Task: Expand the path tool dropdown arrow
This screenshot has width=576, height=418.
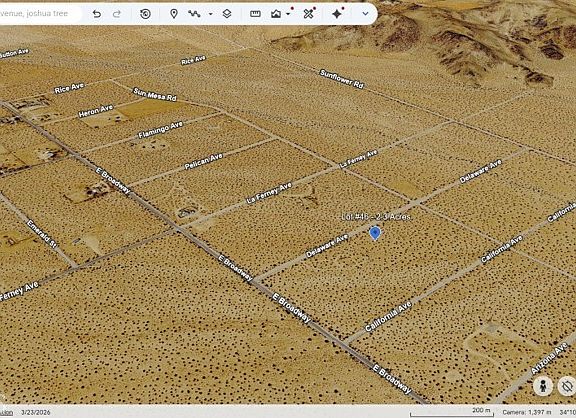Action: coord(210,14)
